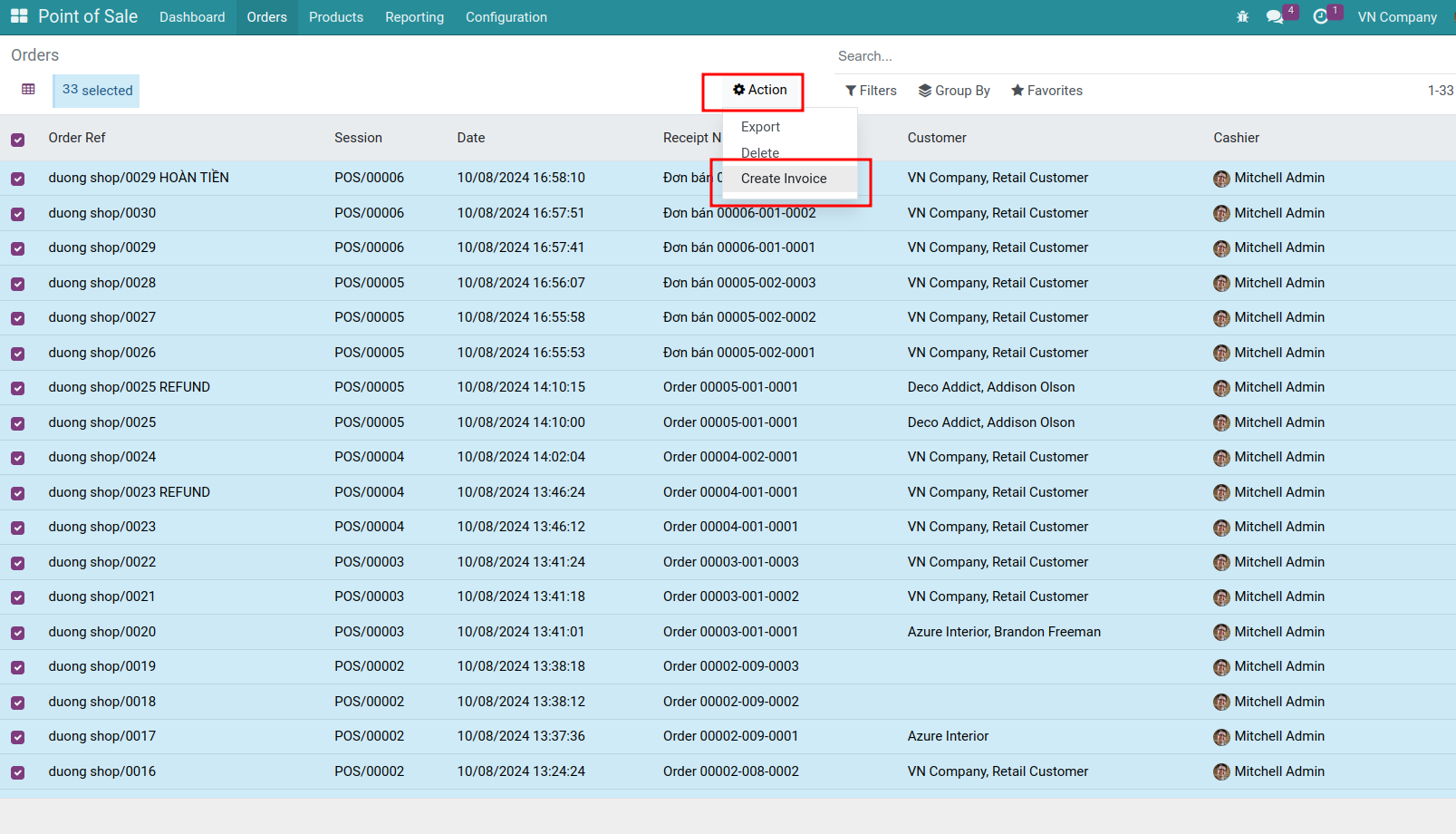Open the apps grid menu
This screenshot has height=834, width=1456.
pos(18,15)
